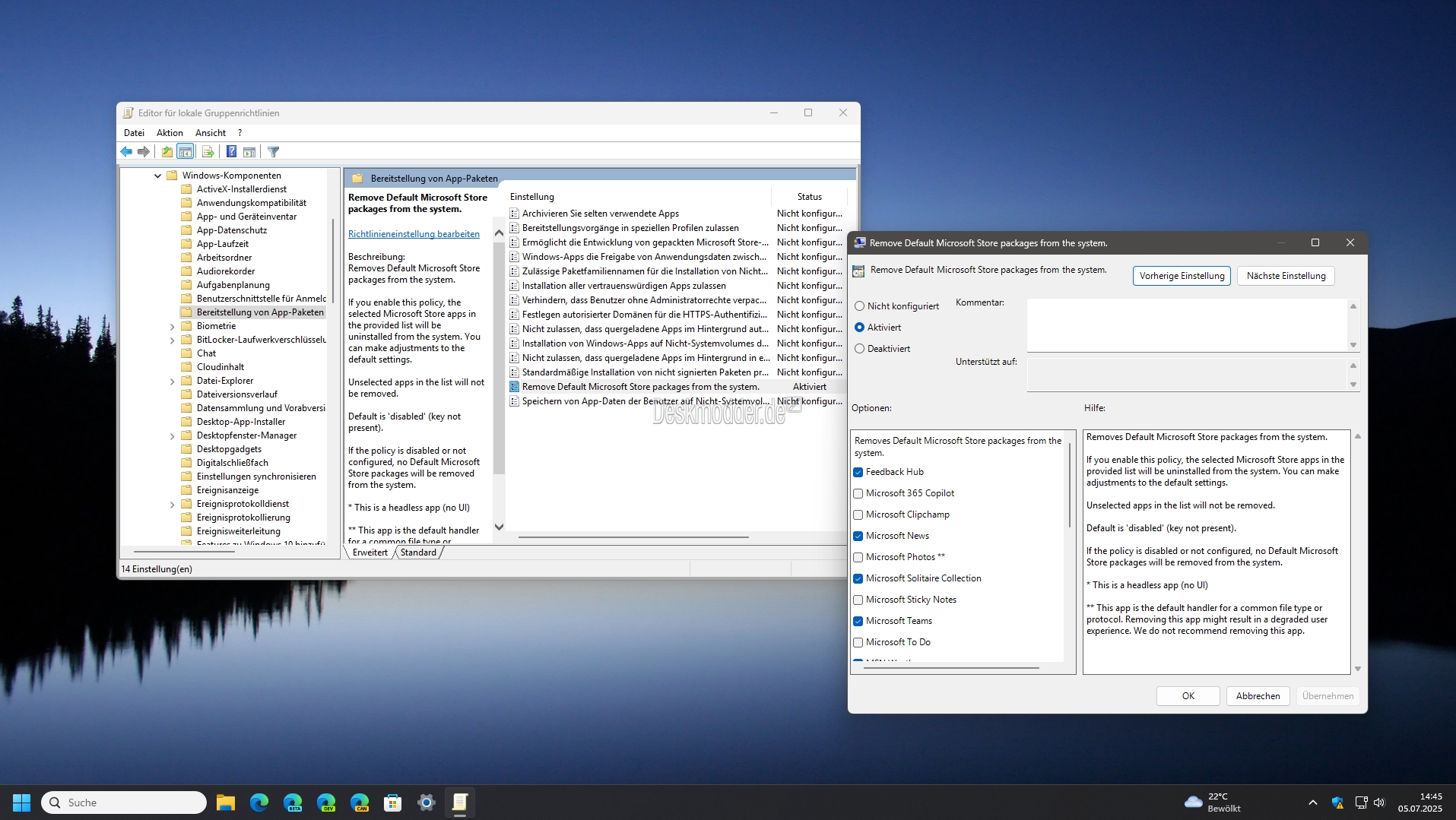Switch to the Erweitert tab
The width and height of the screenshot is (1456, 820).
point(370,552)
